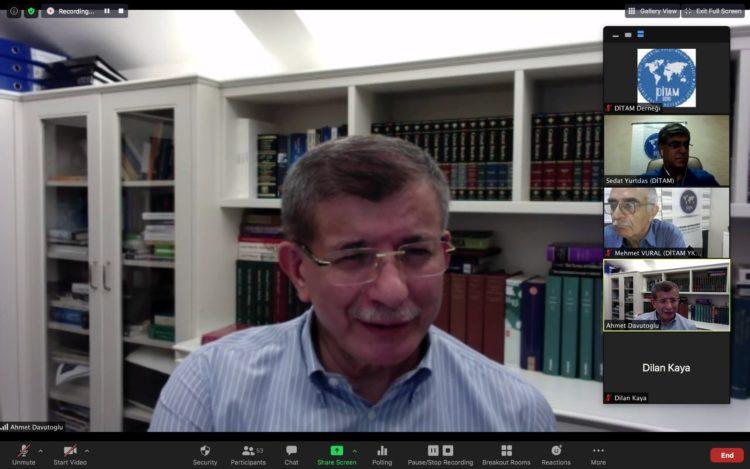Click Exit Full Screen
This screenshot has height=469, width=750.
(713, 11)
